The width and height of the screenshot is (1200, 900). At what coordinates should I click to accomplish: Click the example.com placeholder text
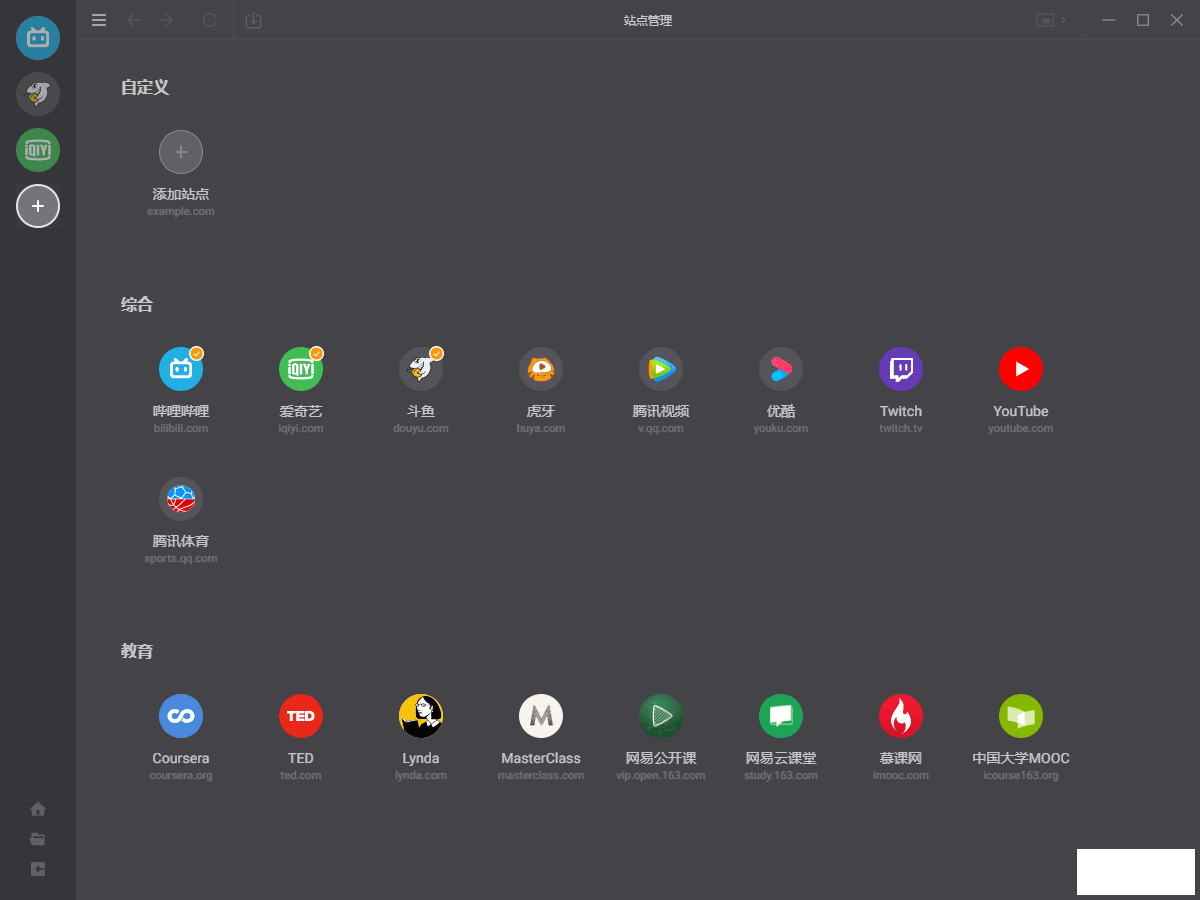pos(181,211)
